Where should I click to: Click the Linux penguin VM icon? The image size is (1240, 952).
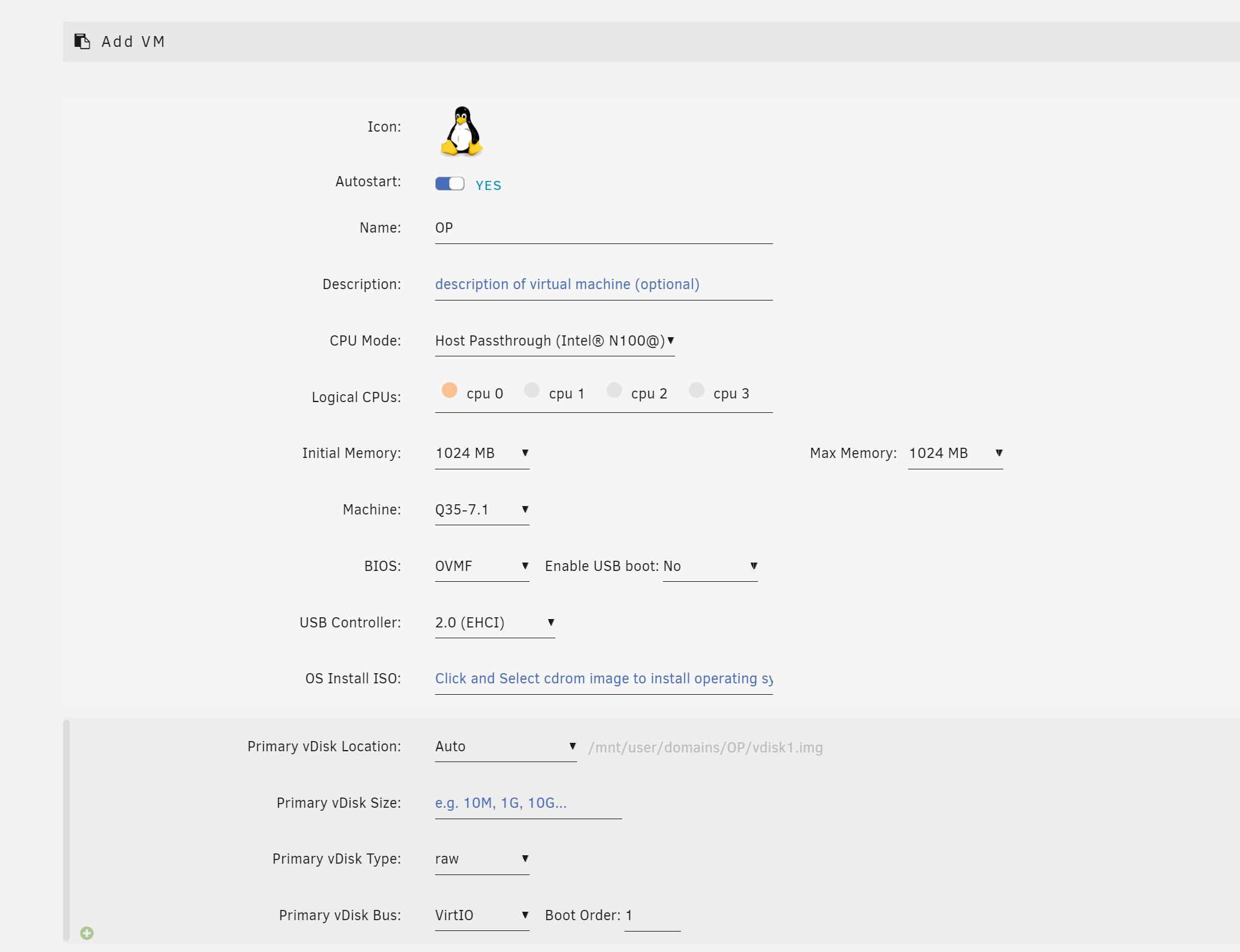point(462,132)
